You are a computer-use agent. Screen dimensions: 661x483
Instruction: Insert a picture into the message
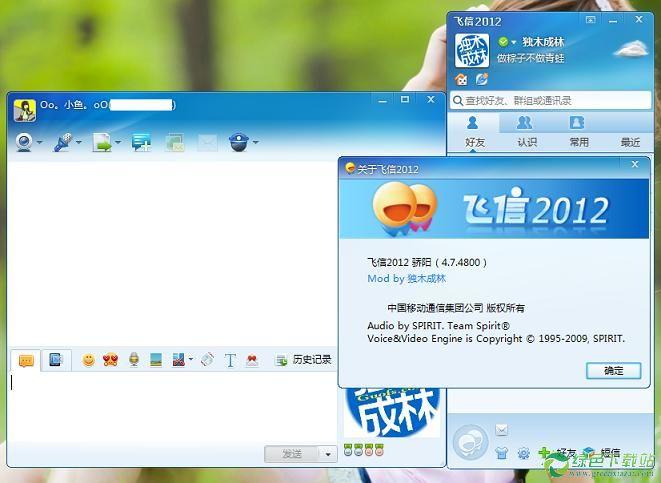[156, 360]
